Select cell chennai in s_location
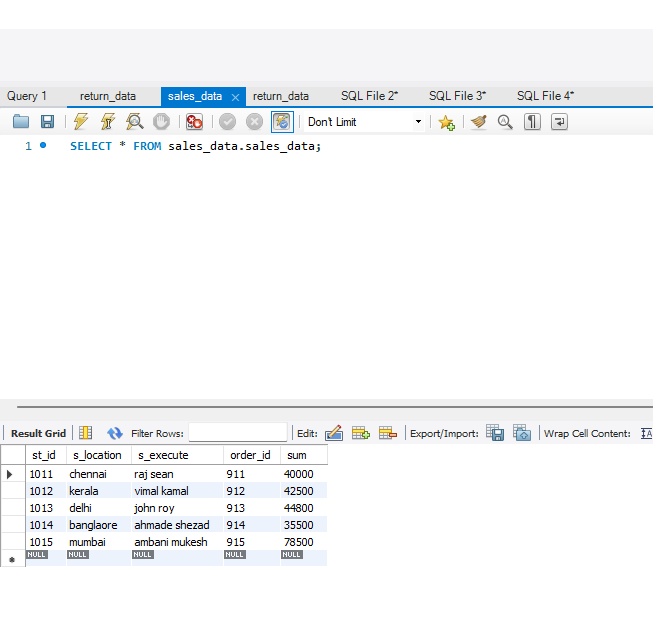Screen dimensions: 653x640 (x=99, y=474)
